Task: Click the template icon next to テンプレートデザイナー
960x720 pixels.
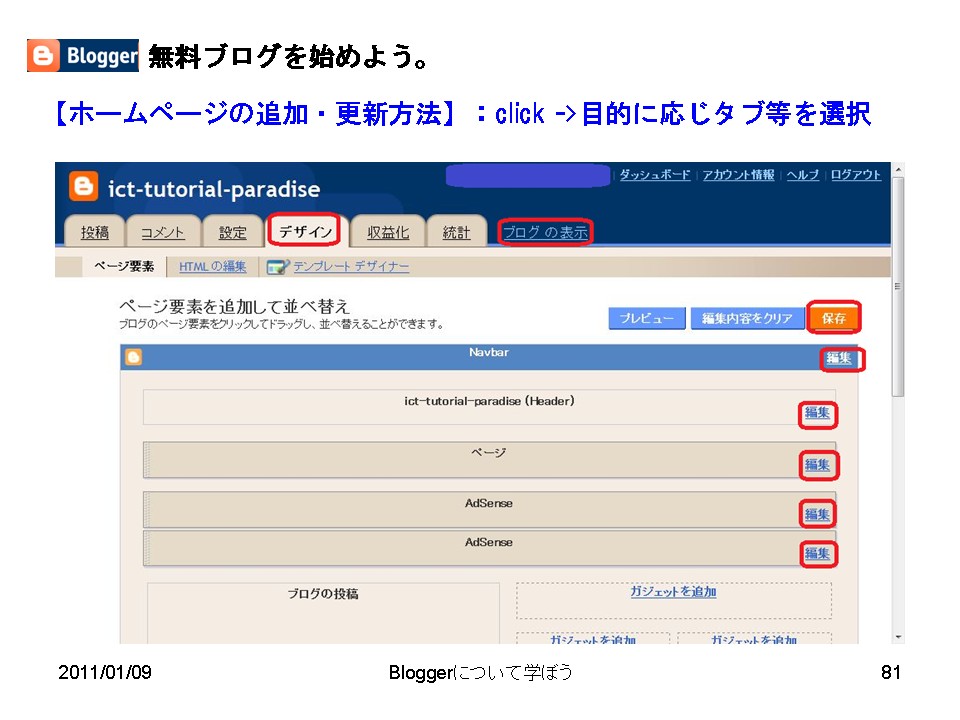Action: pos(276,266)
